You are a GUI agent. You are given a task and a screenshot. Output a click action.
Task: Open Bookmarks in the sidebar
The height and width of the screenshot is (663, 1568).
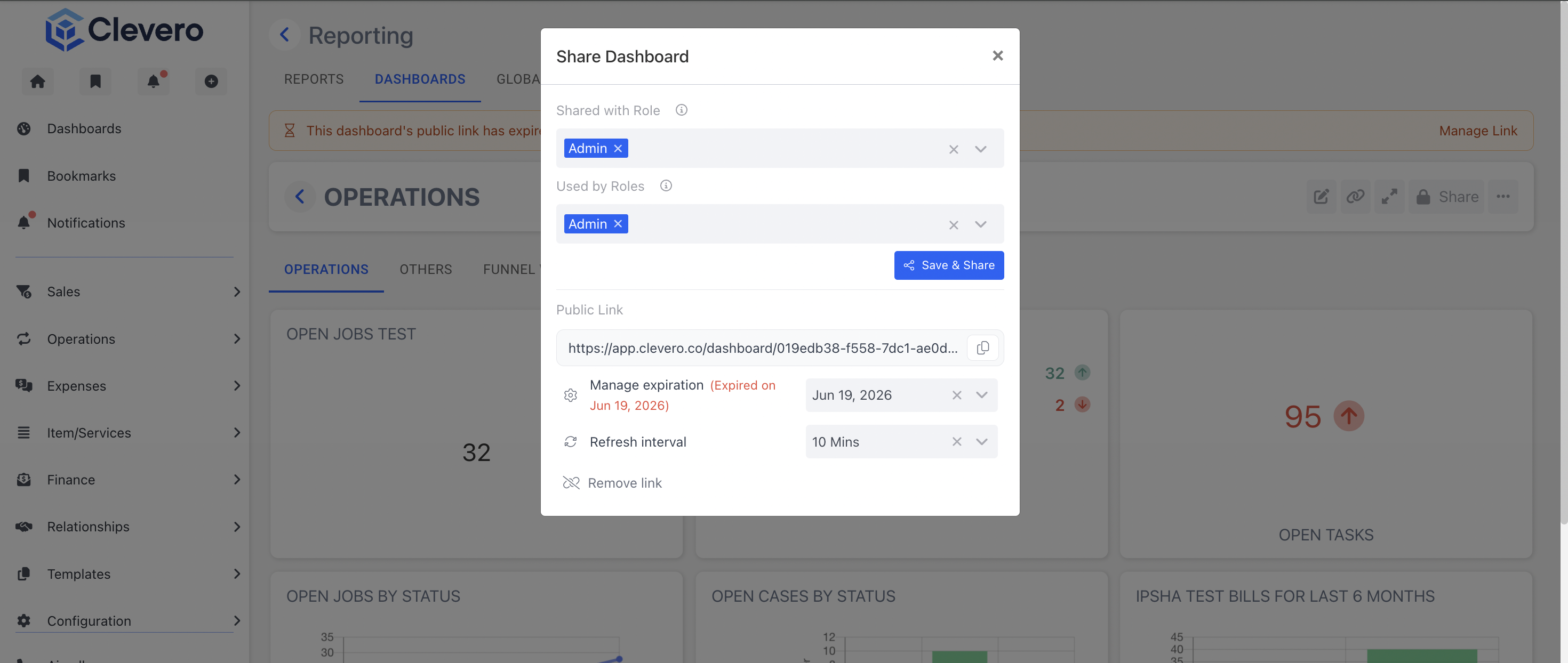coord(81,176)
